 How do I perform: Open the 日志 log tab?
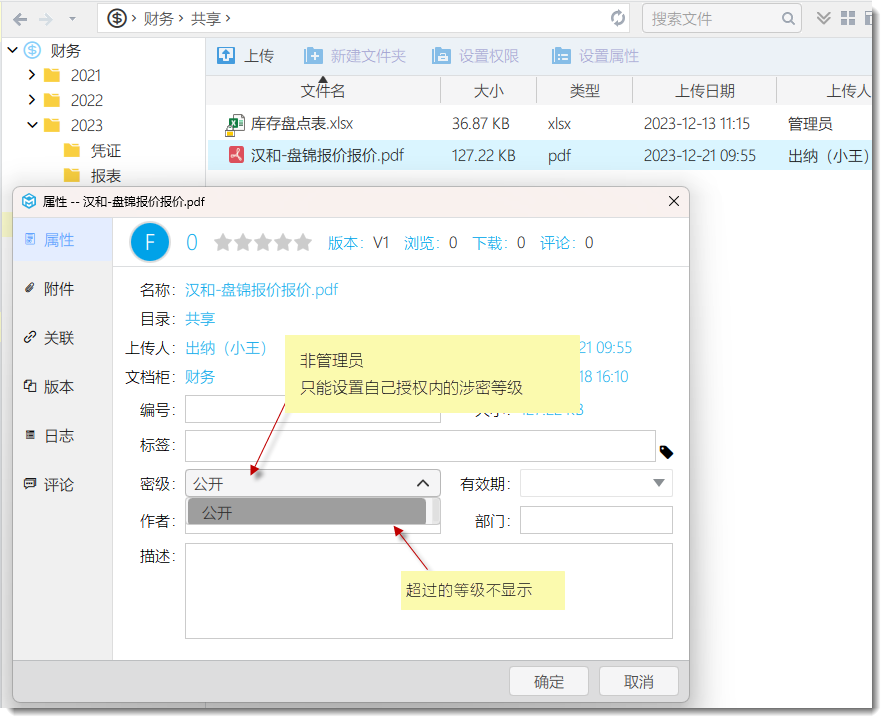pos(59,436)
